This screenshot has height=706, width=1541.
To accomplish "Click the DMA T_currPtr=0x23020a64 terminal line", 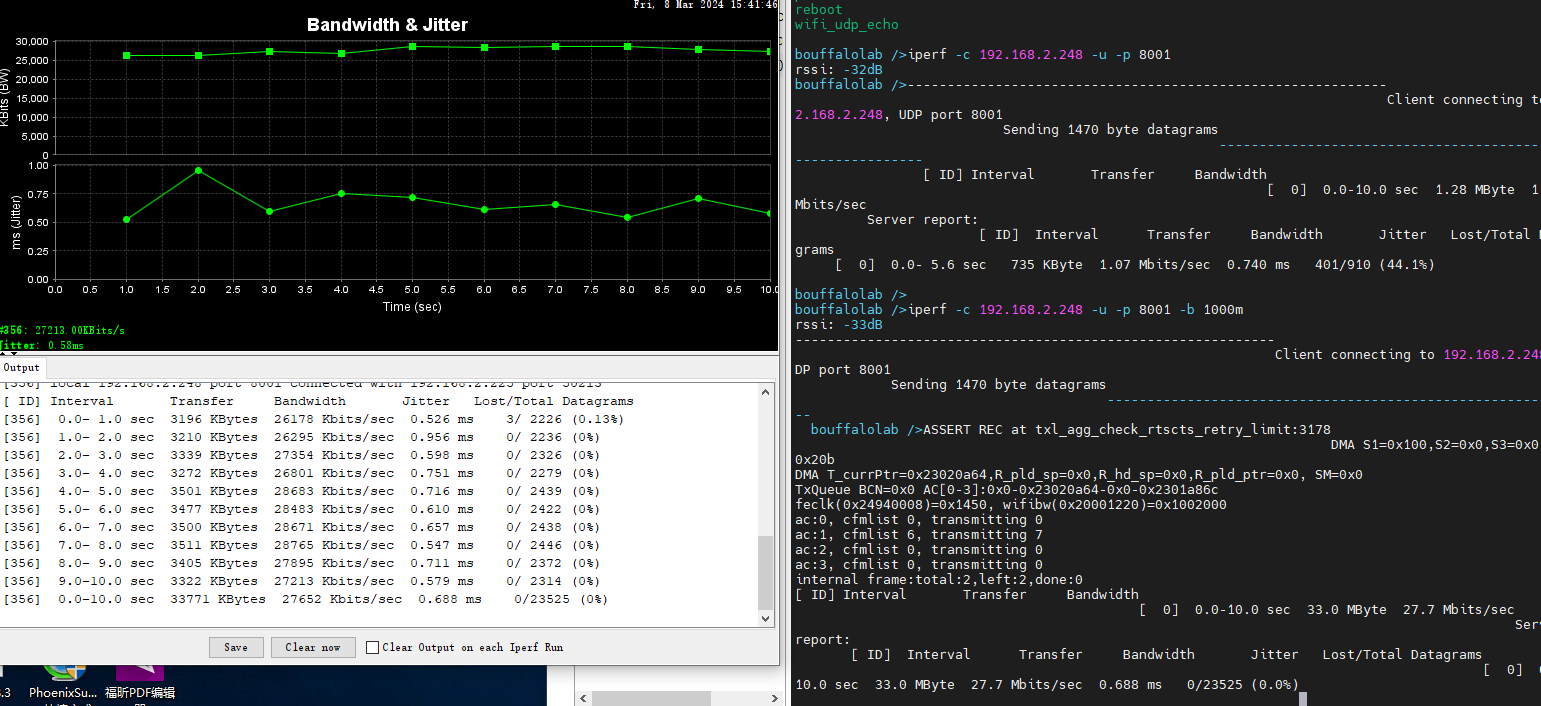I will pos(1078,475).
